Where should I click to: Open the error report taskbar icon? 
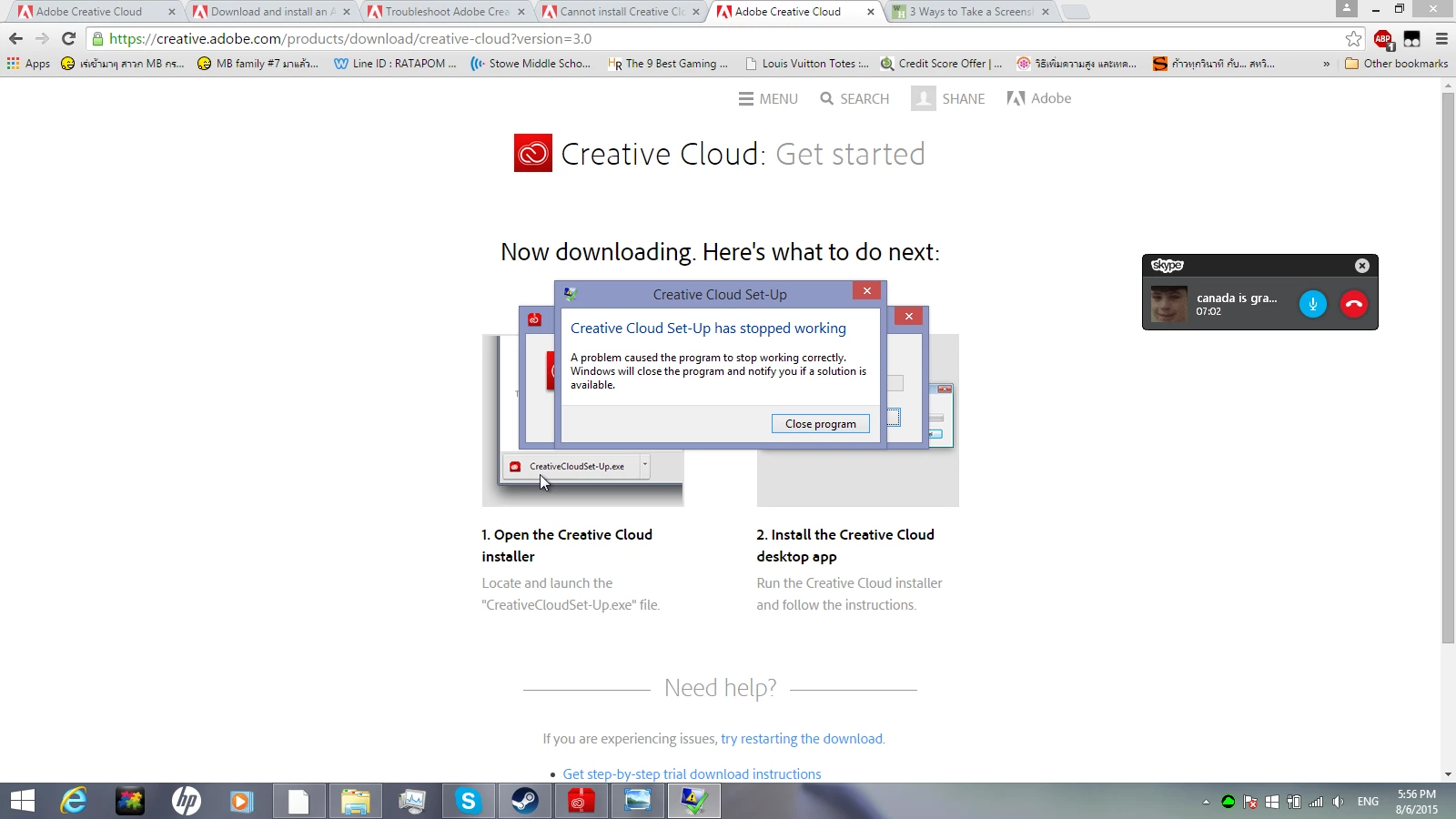694,801
